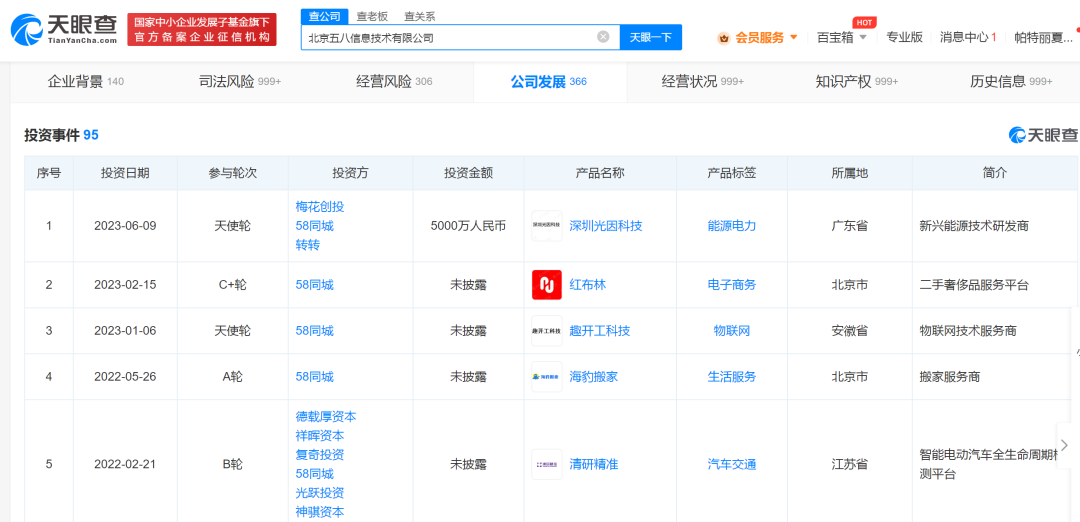Click into the company search input field
The width and height of the screenshot is (1080, 522).
[x=450, y=37]
